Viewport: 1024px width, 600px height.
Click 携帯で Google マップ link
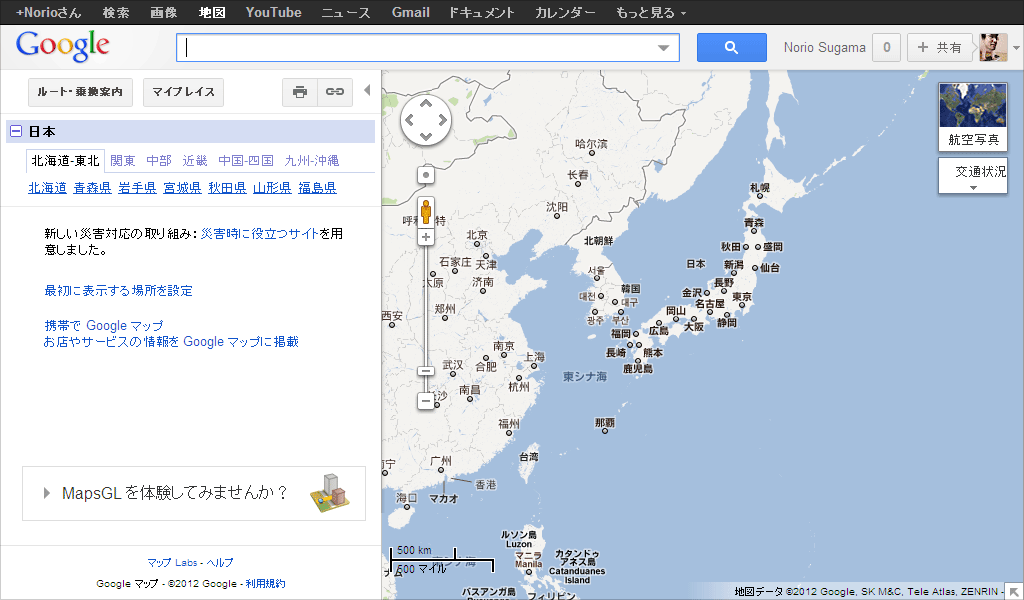click(x=104, y=325)
